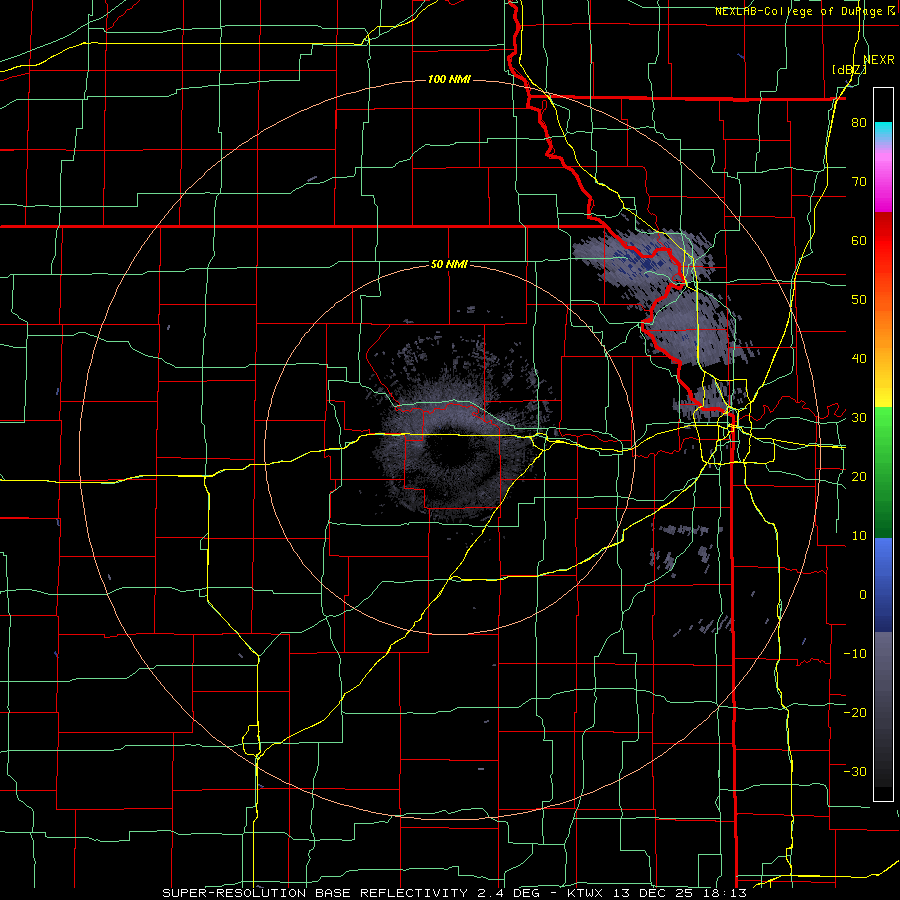Viewport: 900px width, 900px height.
Task: Click the 60 dBZ label on the scale
Action: pos(859,240)
